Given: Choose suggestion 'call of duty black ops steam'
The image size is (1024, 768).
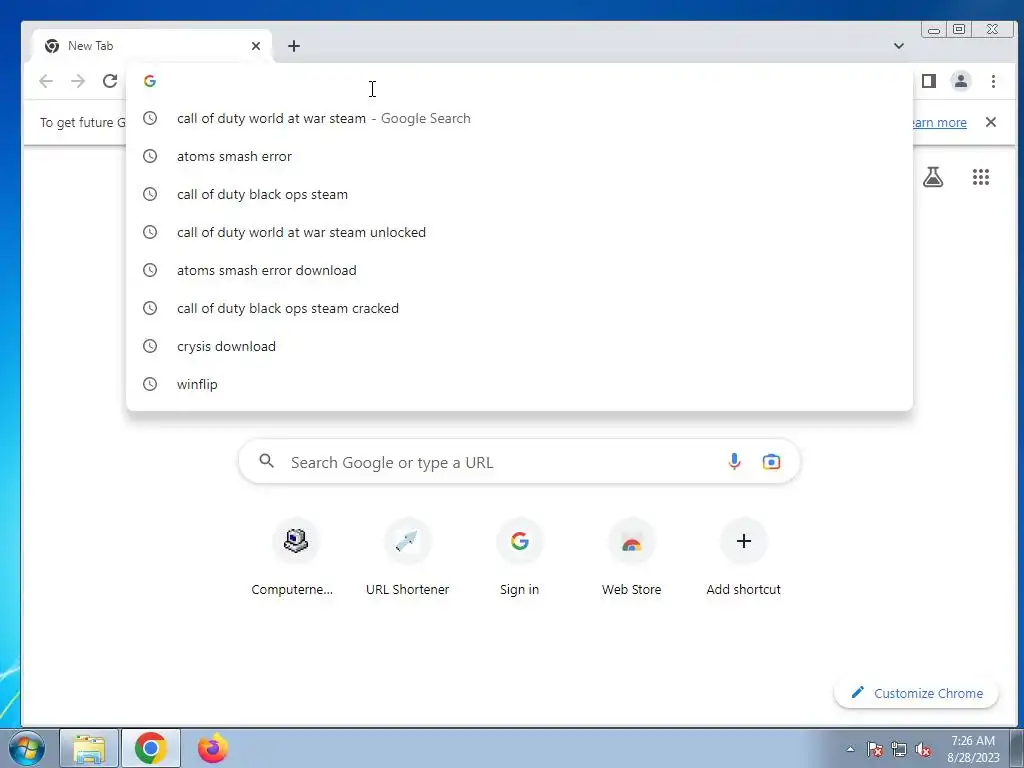Looking at the screenshot, I should [x=519, y=194].
